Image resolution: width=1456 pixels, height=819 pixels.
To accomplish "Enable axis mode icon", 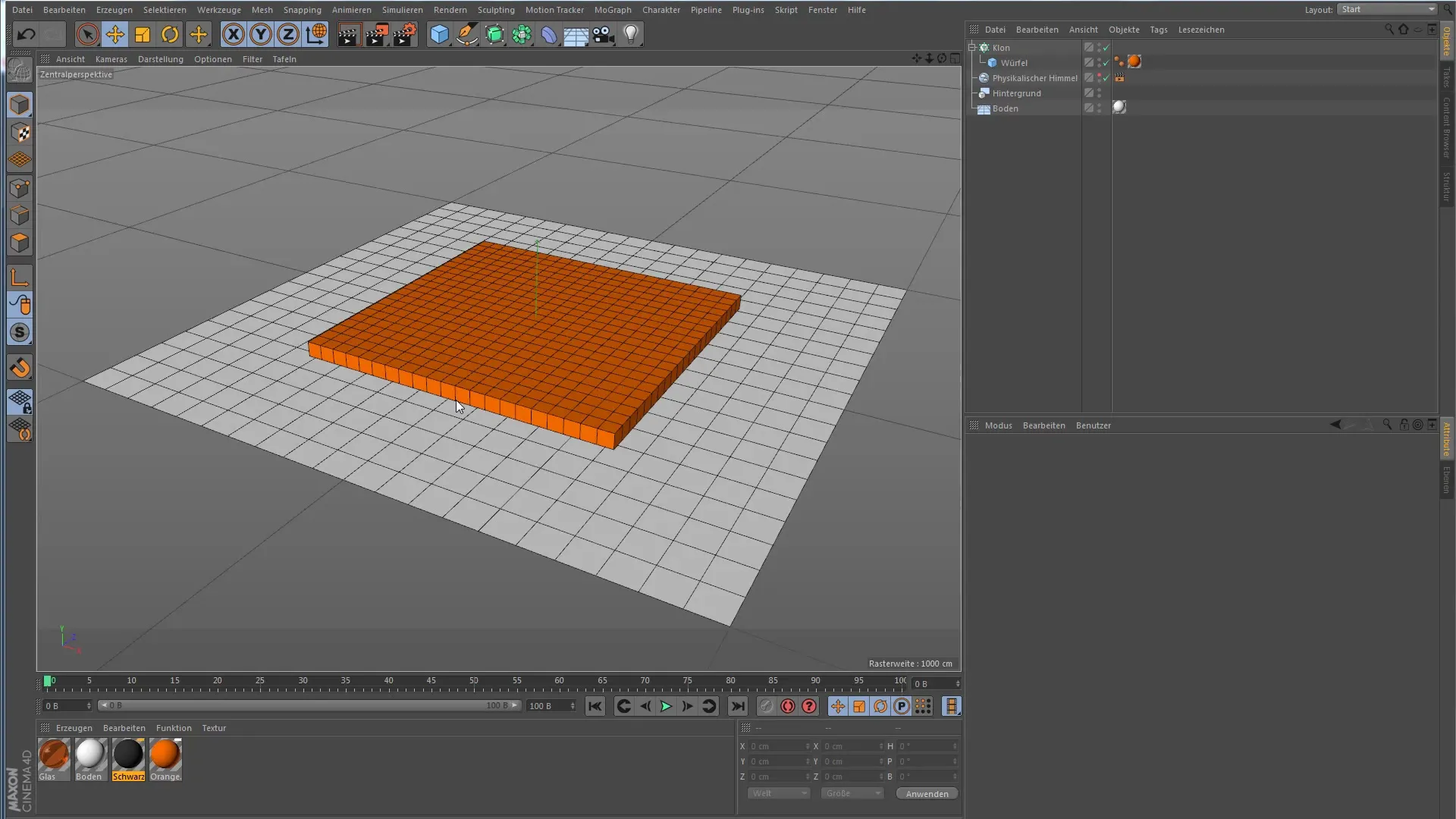I will tap(20, 278).
